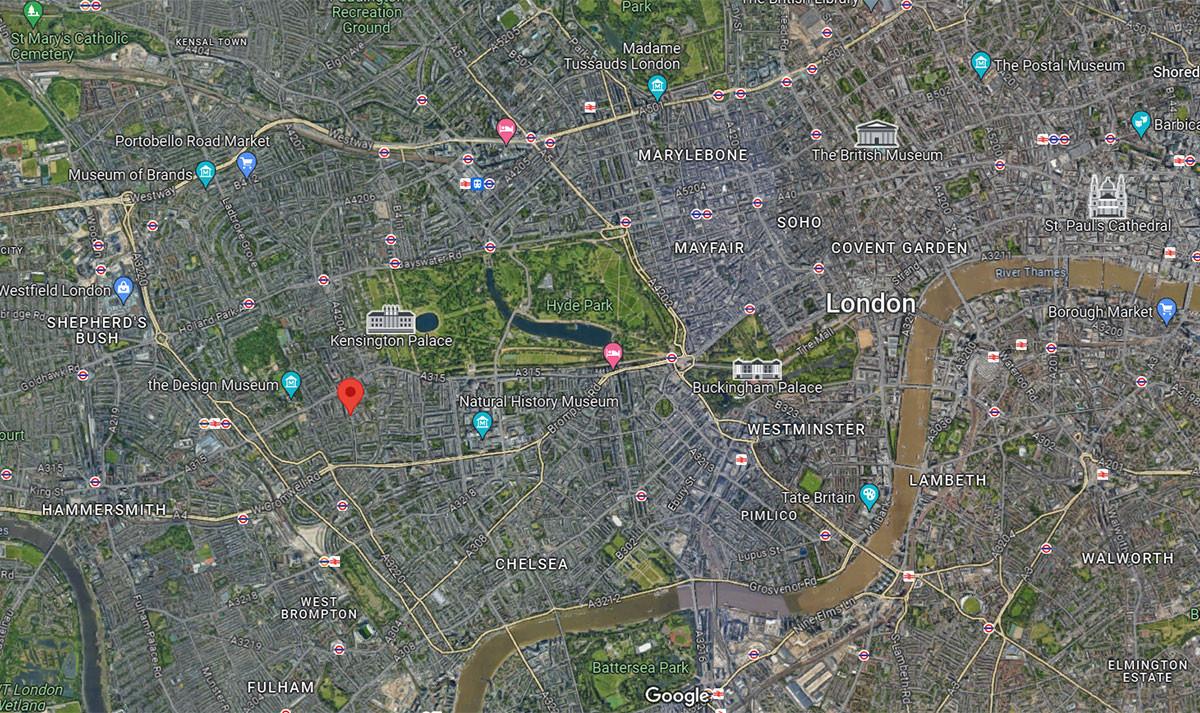This screenshot has height=713, width=1200.
Task: Click the Google logo watermark
Action: [677, 695]
